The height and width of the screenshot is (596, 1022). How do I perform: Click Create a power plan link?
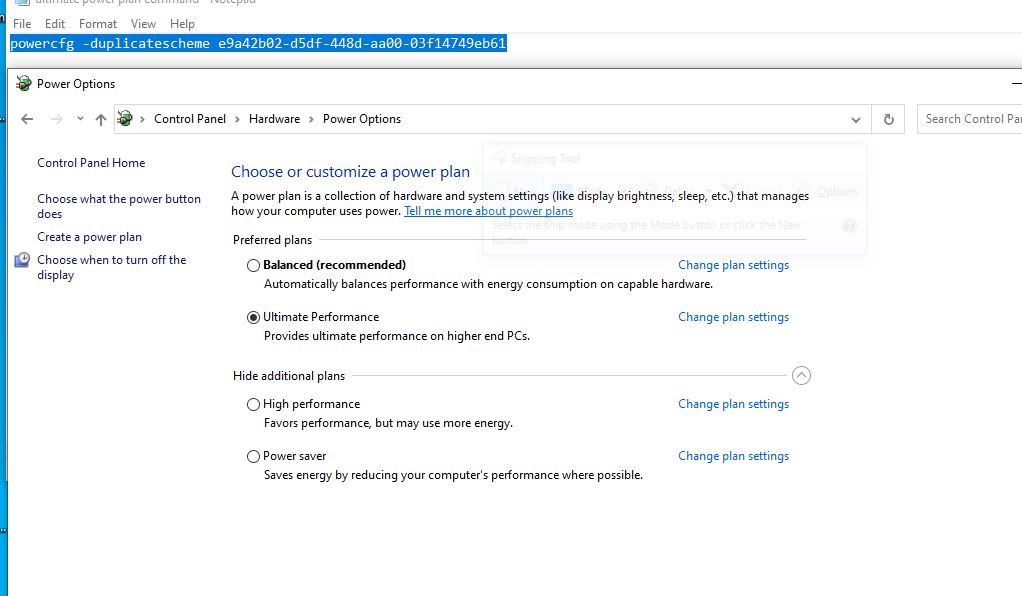coord(89,237)
